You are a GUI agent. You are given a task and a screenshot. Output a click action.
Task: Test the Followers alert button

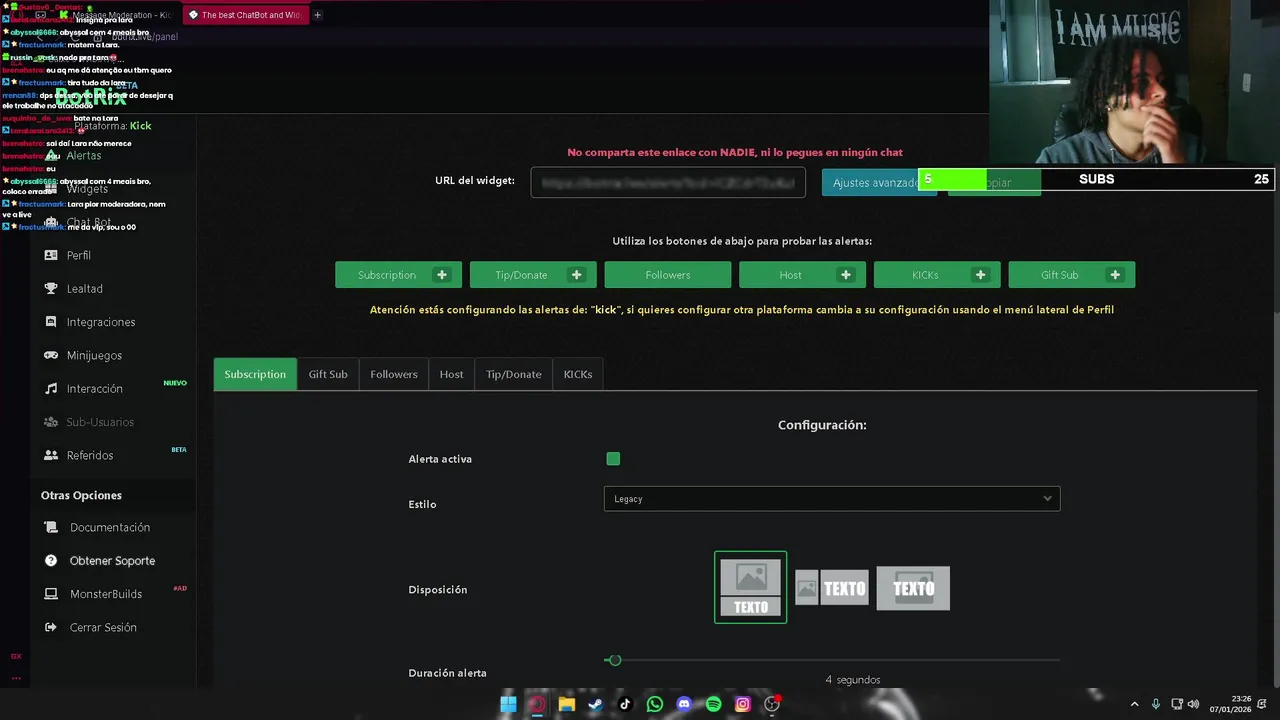(x=668, y=275)
